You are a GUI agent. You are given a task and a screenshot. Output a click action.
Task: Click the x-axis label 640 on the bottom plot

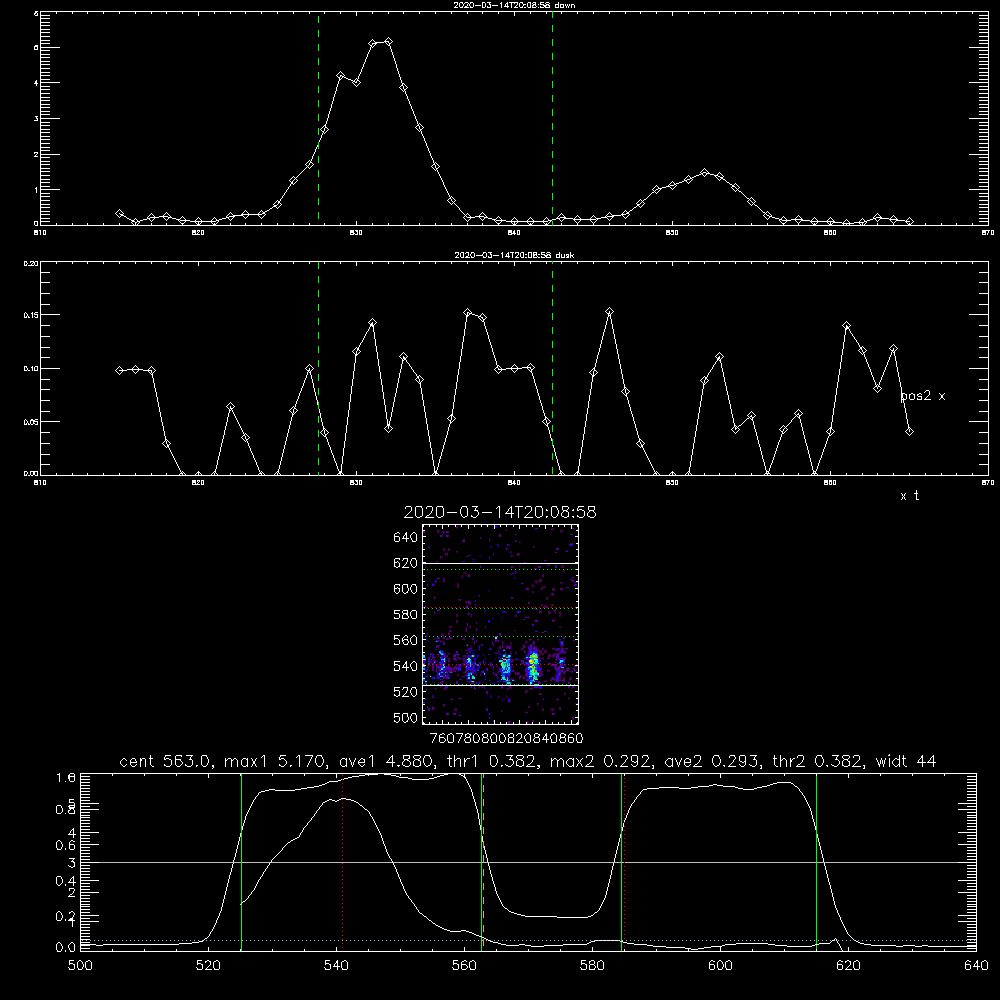point(976,966)
